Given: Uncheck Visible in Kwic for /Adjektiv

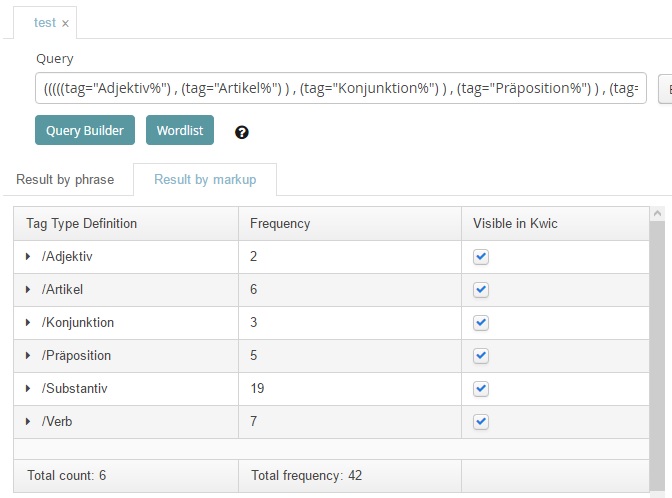Looking at the screenshot, I should pos(481,257).
